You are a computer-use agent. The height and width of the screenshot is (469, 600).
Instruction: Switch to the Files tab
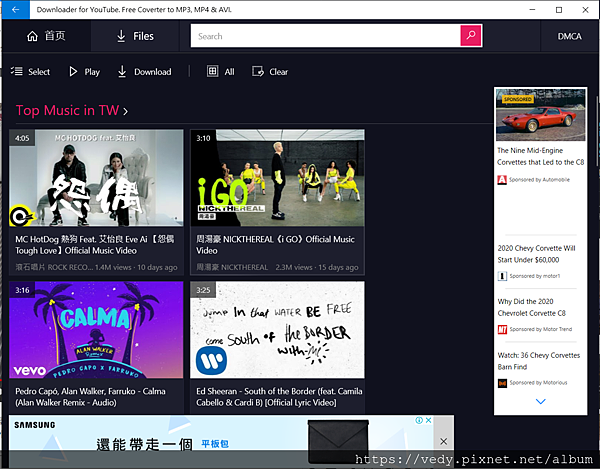point(135,36)
